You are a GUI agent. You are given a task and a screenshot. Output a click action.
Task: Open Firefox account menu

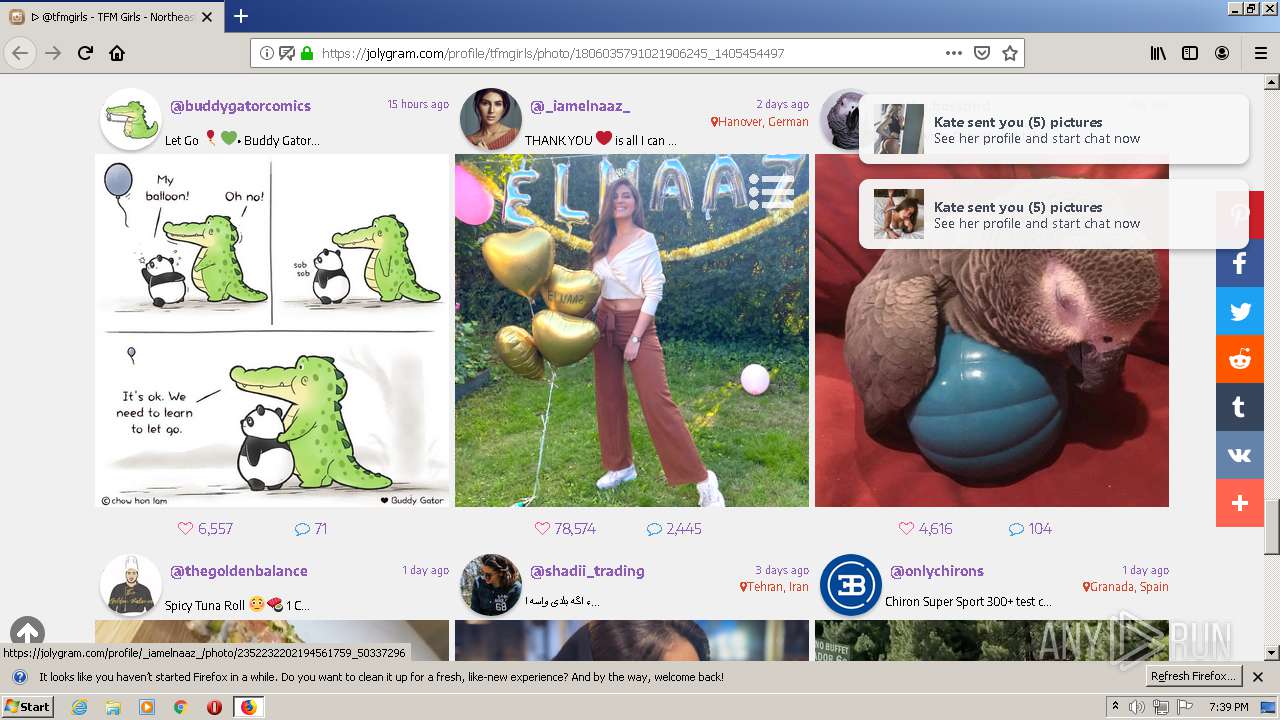pos(1222,53)
